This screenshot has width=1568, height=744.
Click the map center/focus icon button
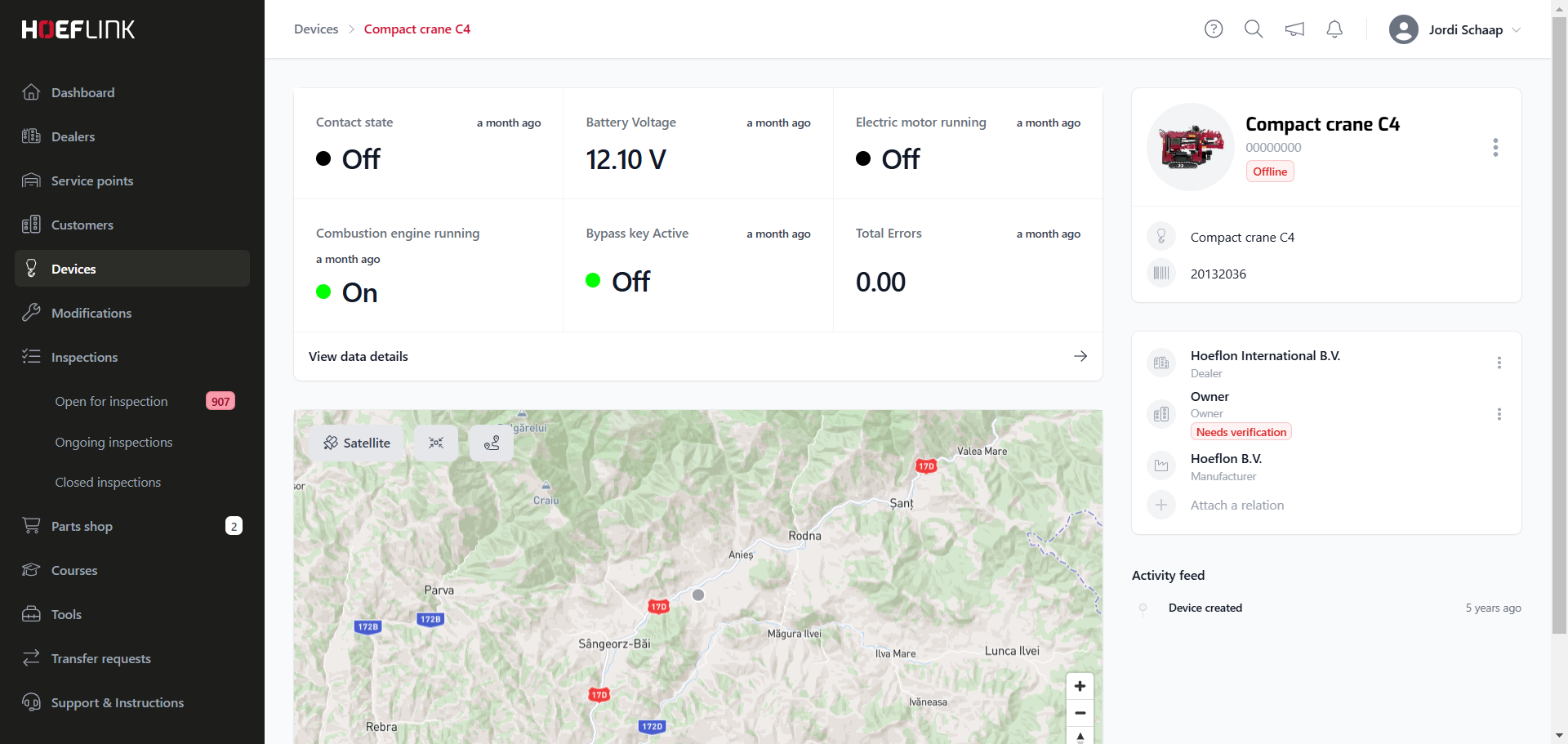pyautogui.click(x=436, y=443)
